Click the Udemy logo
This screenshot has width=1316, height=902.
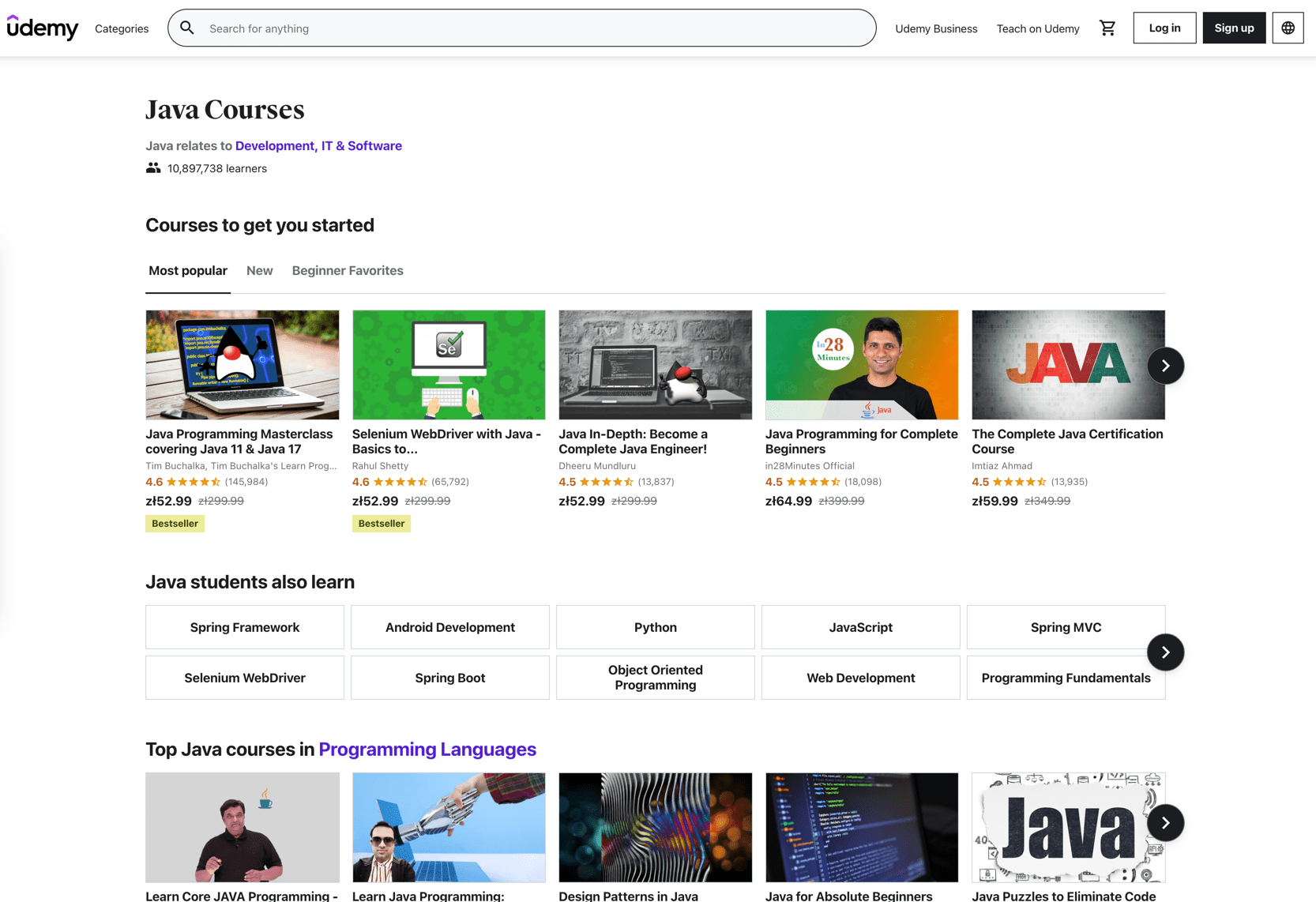43,28
